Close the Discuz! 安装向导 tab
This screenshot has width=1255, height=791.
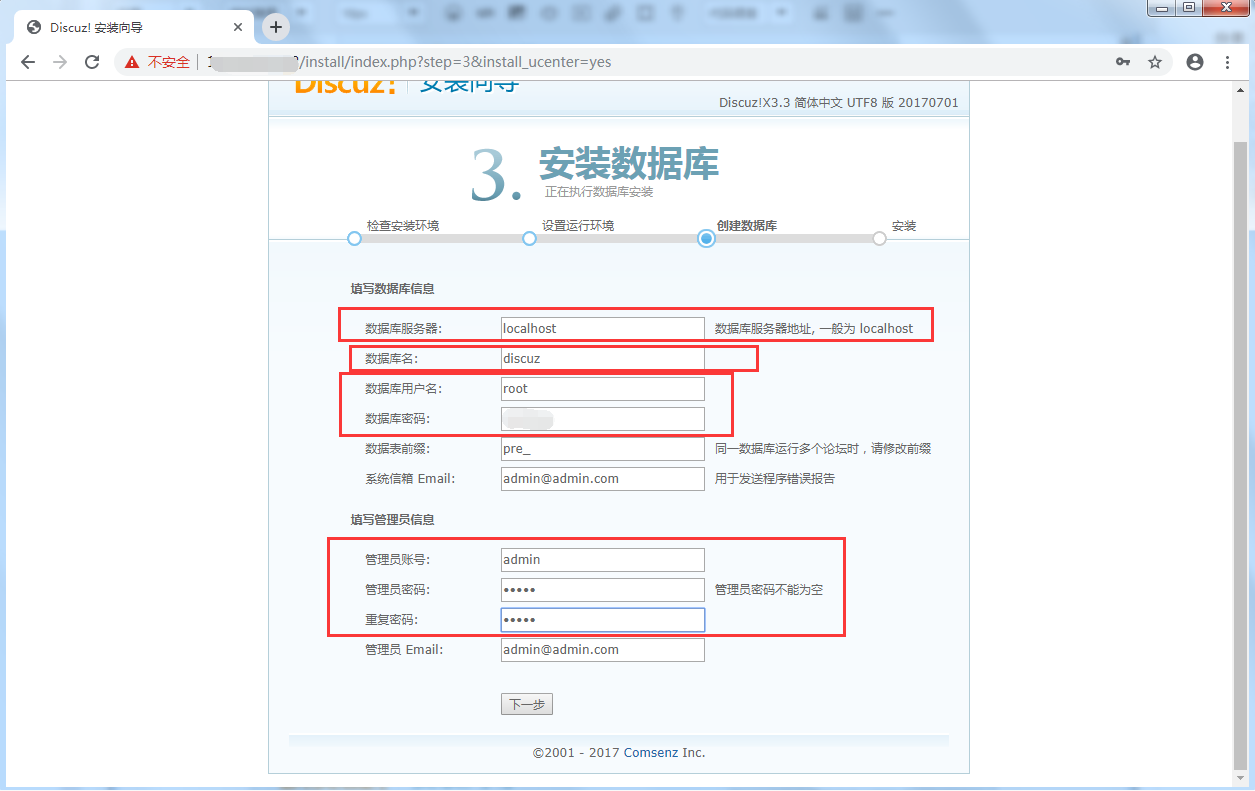(x=237, y=28)
